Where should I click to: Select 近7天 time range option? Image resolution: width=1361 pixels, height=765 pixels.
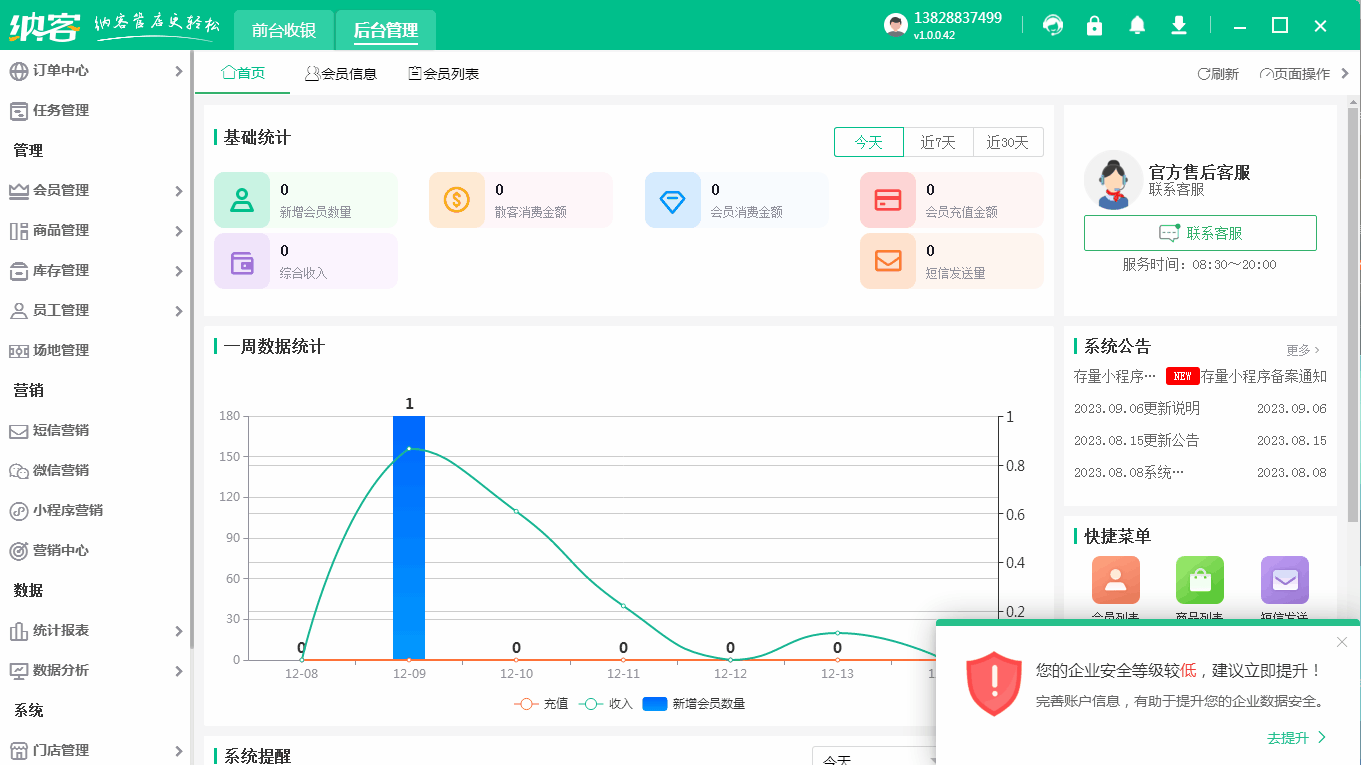click(938, 142)
